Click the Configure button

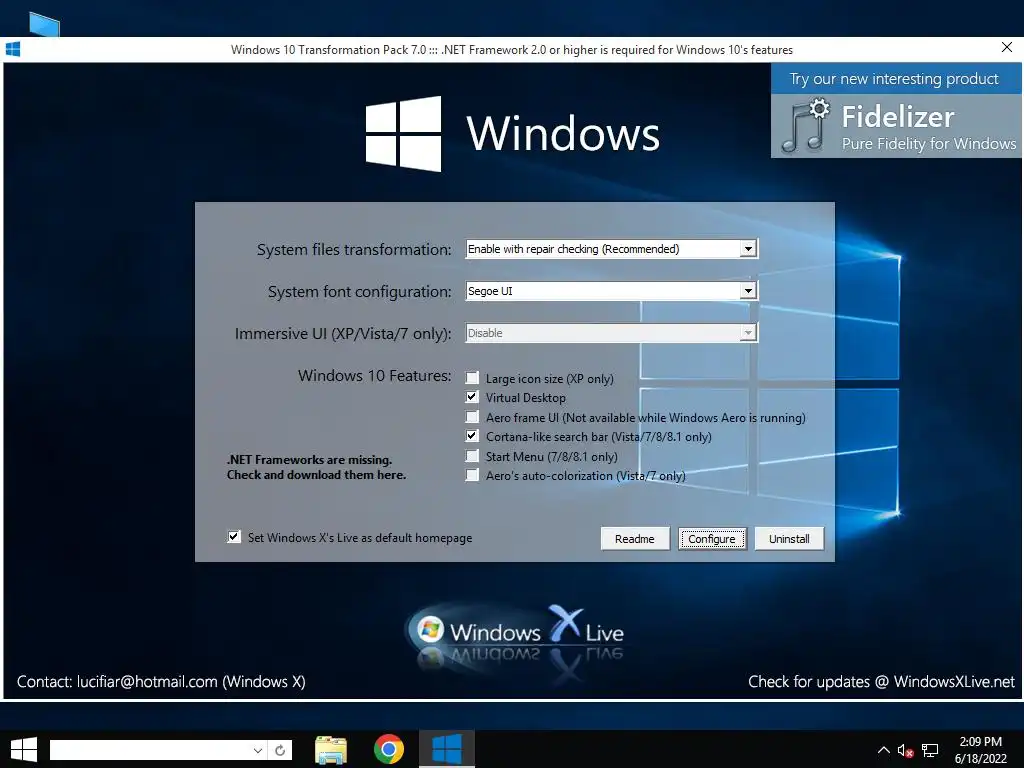712,539
